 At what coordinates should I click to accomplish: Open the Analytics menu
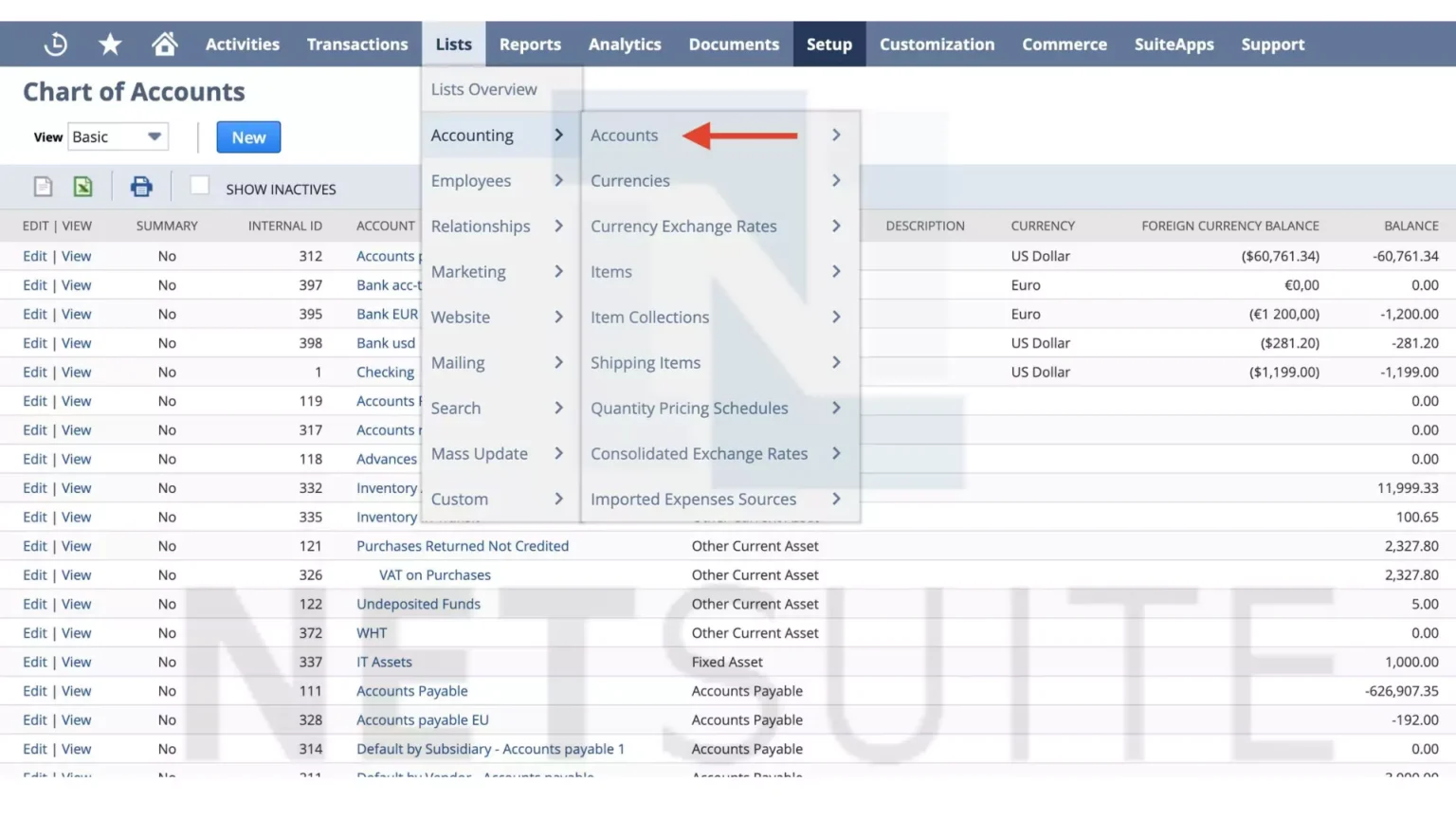click(625, 44)
